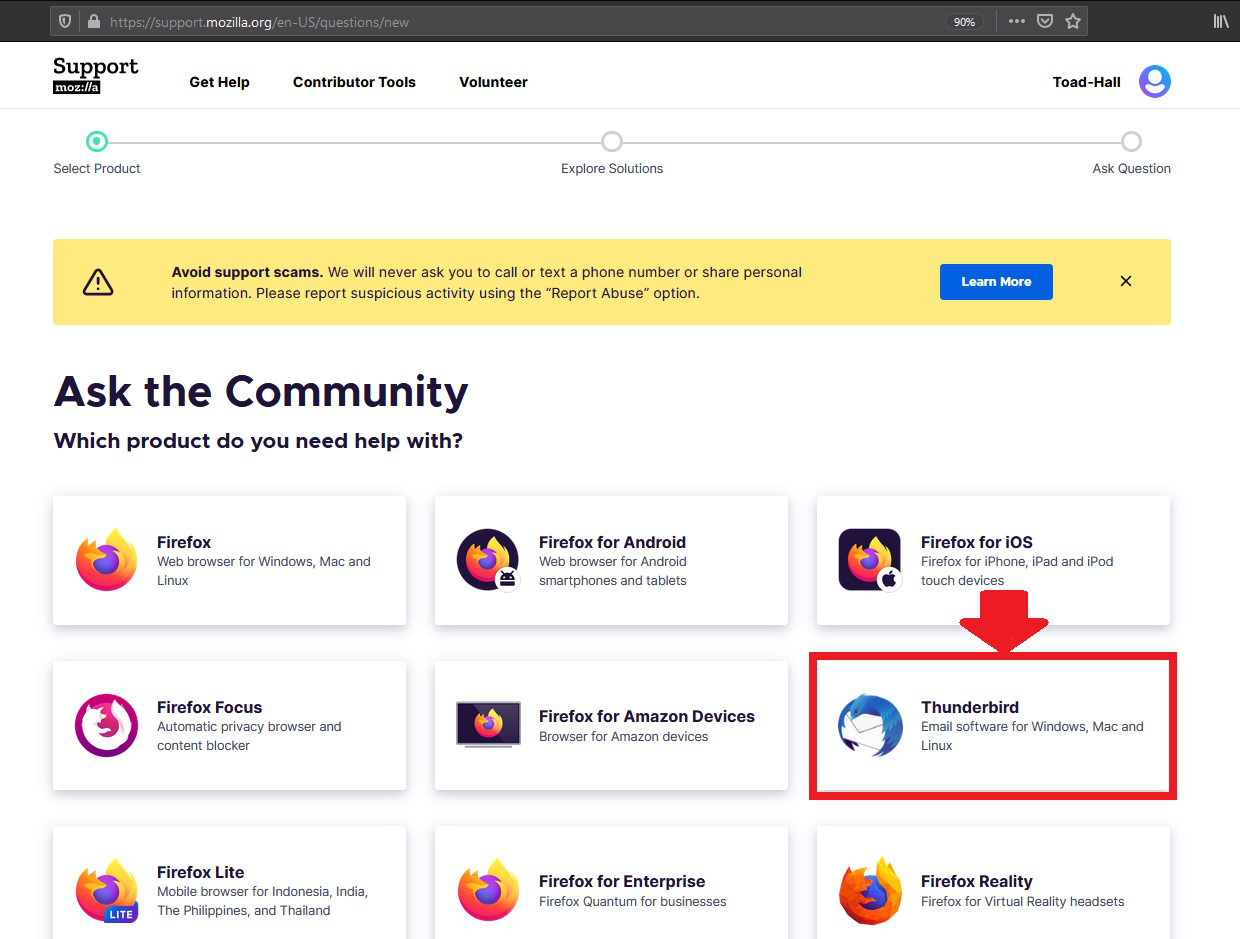The width and height of the screenshot is (1240, 939).
Task: Click the Volunteer navigation item
Action: coord(493,82)
